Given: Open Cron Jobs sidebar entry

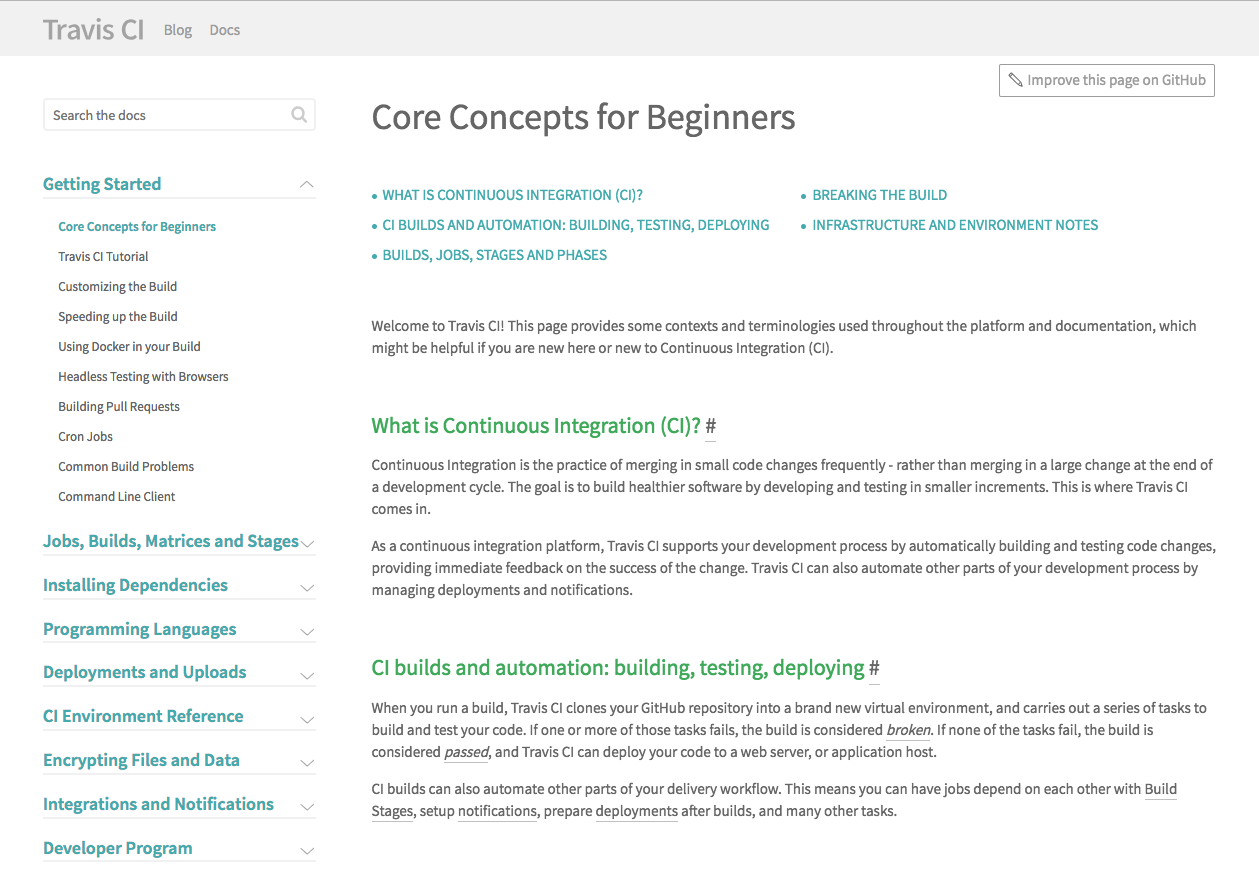Looking at the screenshot, I should point(86,436).
